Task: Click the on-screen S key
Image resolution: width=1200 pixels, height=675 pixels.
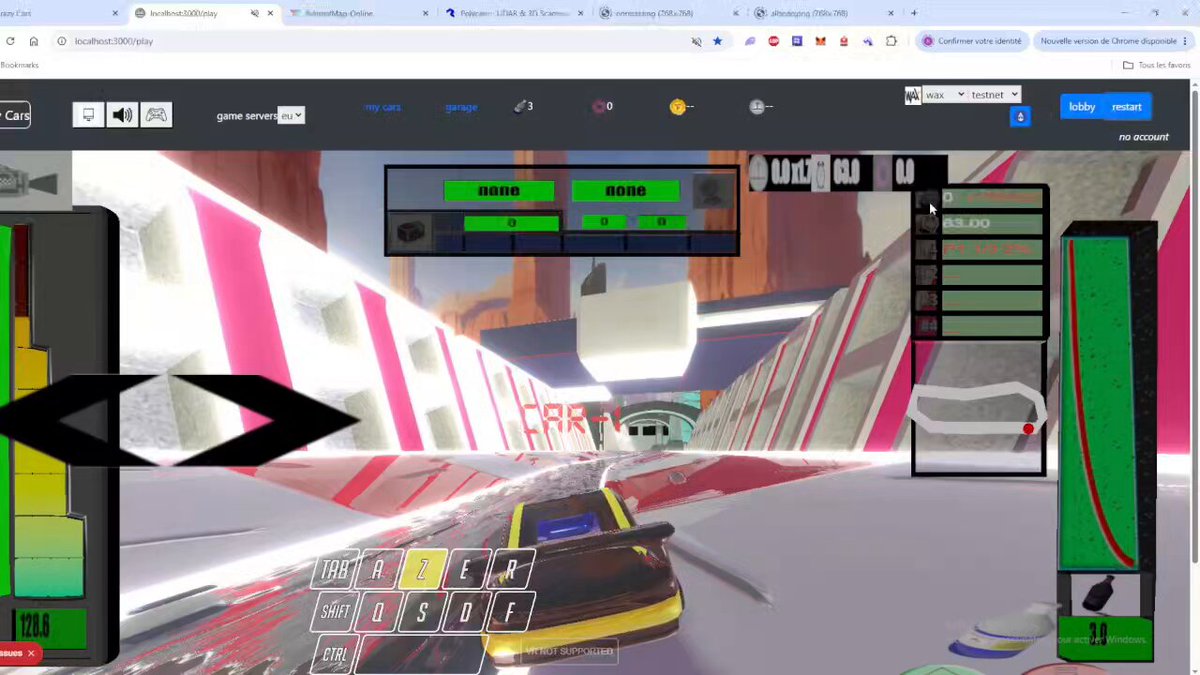Action: (x=421, y=611)
